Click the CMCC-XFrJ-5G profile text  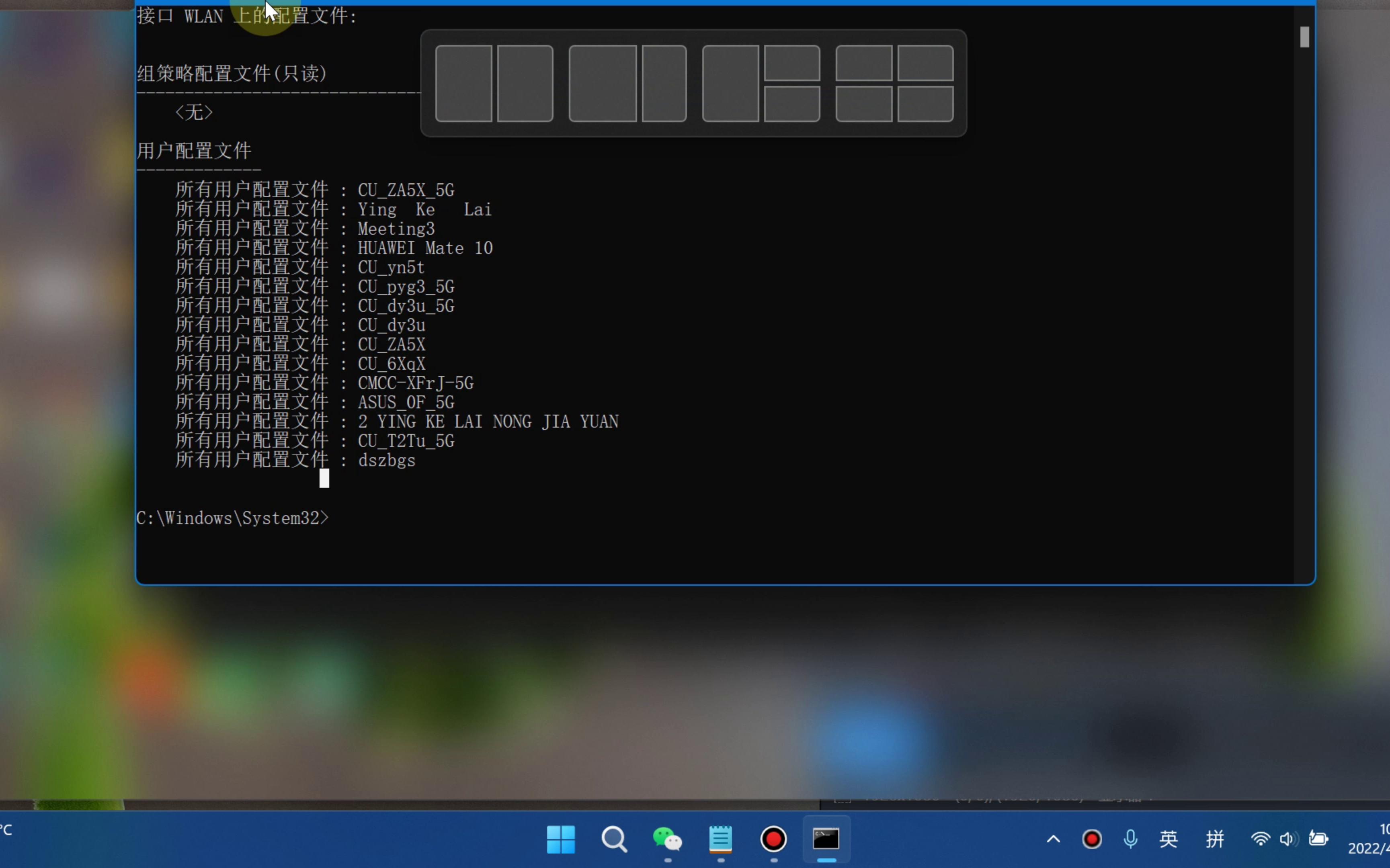click(x=416, y=383)
